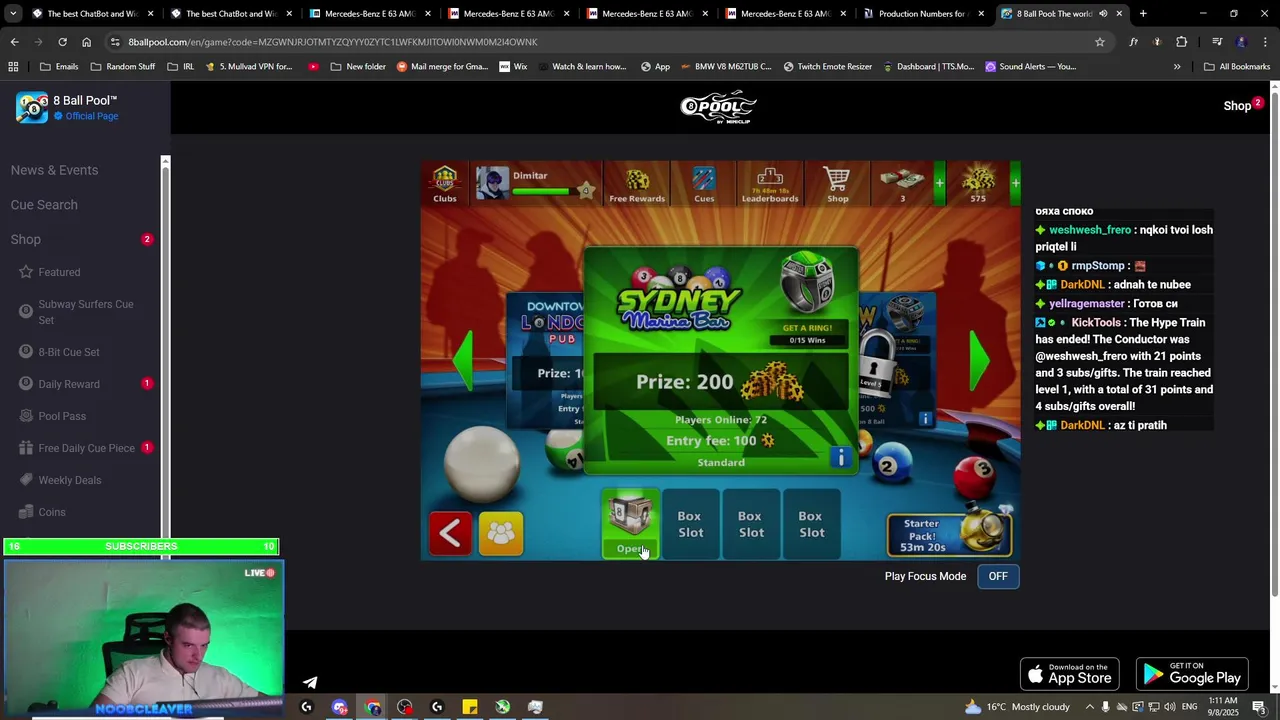Open Free Rewards in game header
The height and width of the screenshot is (720, 1280).
point(637,185)
